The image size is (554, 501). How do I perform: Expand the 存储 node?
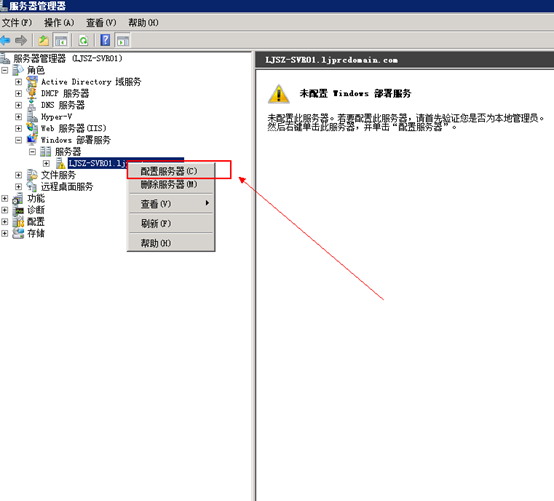tap(5, 234)
